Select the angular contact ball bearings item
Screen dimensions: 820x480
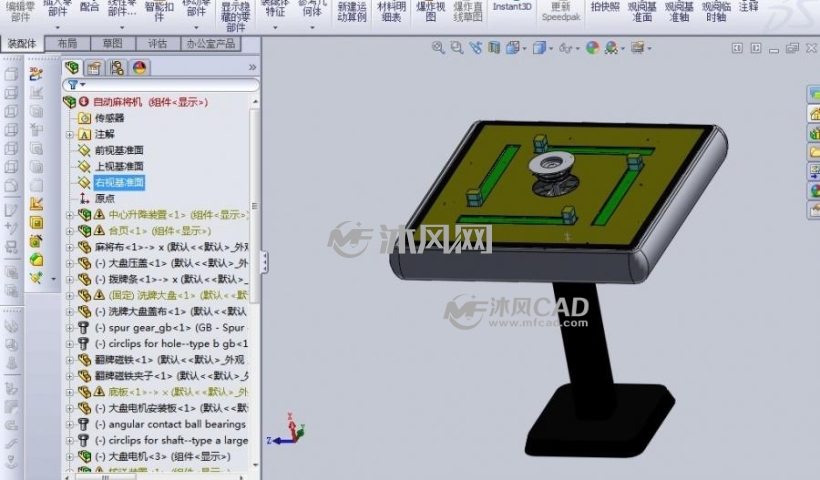170,424
